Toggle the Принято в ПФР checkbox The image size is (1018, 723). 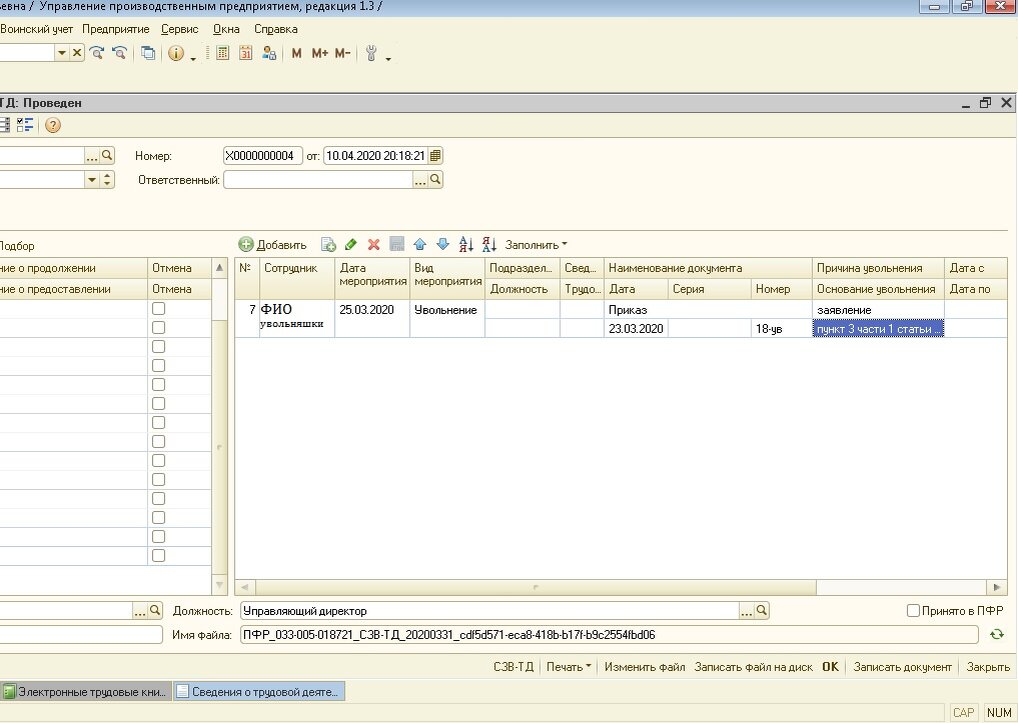913,611
